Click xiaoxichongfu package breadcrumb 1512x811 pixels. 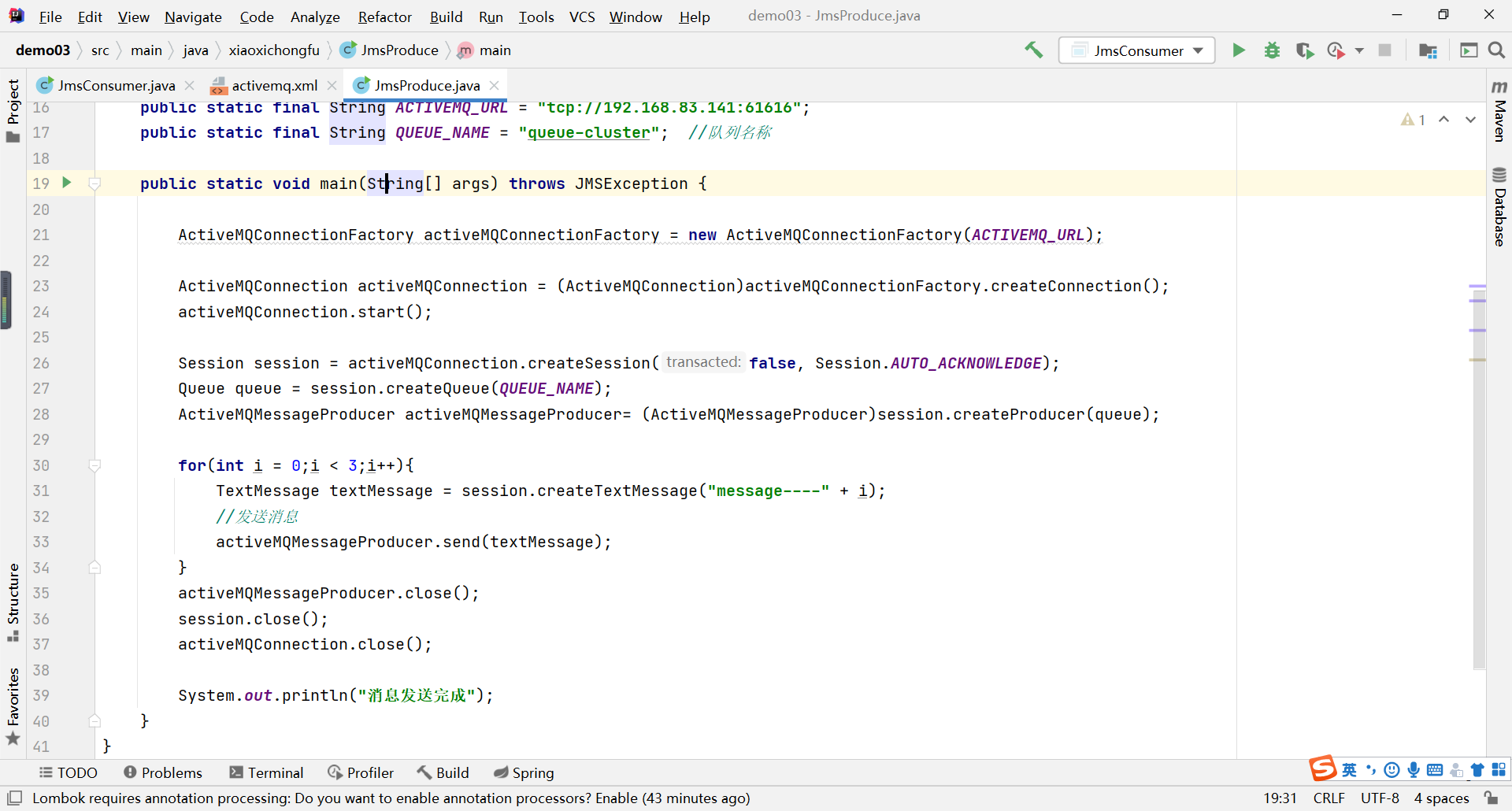pyautogui.click(x=274, y=50)
